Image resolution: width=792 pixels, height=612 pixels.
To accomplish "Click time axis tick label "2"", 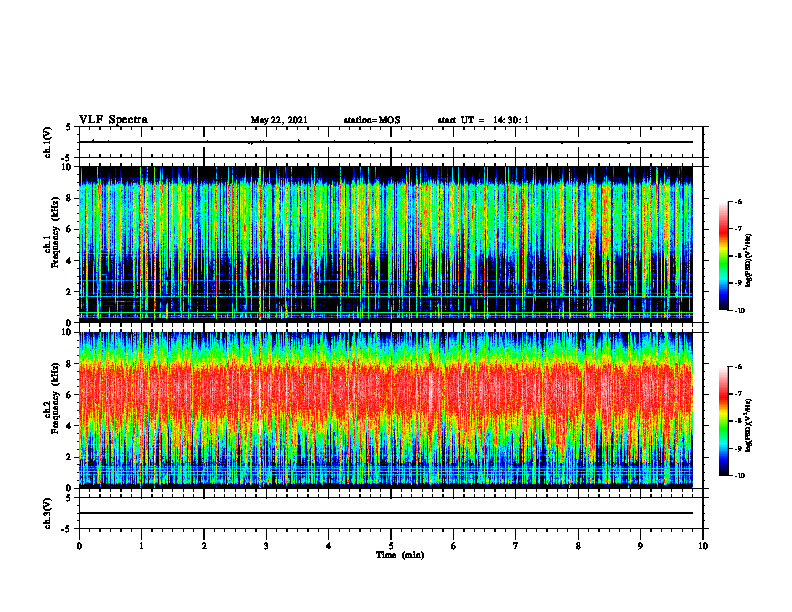I will coord(204,546).
